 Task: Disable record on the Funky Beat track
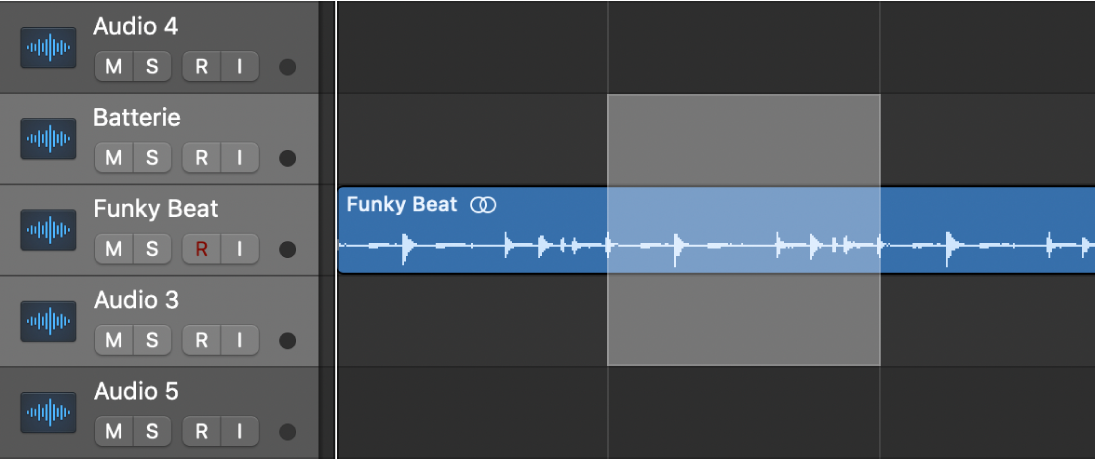point(201,248)
